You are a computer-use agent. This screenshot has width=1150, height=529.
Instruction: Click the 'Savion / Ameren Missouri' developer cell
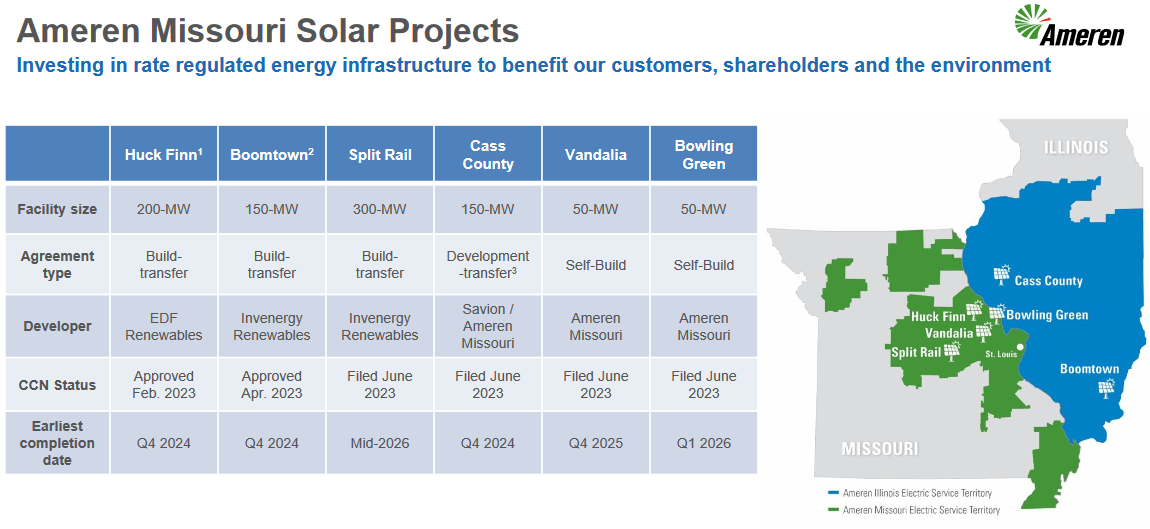(488, 326)
